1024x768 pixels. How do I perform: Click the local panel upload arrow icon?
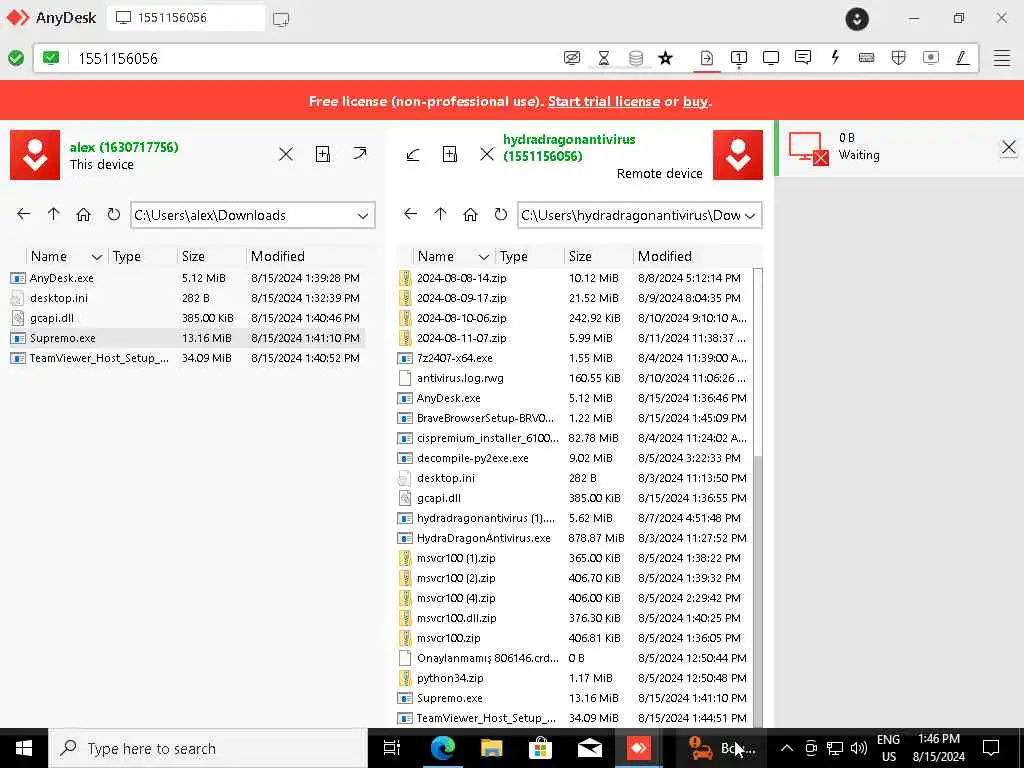360,153
